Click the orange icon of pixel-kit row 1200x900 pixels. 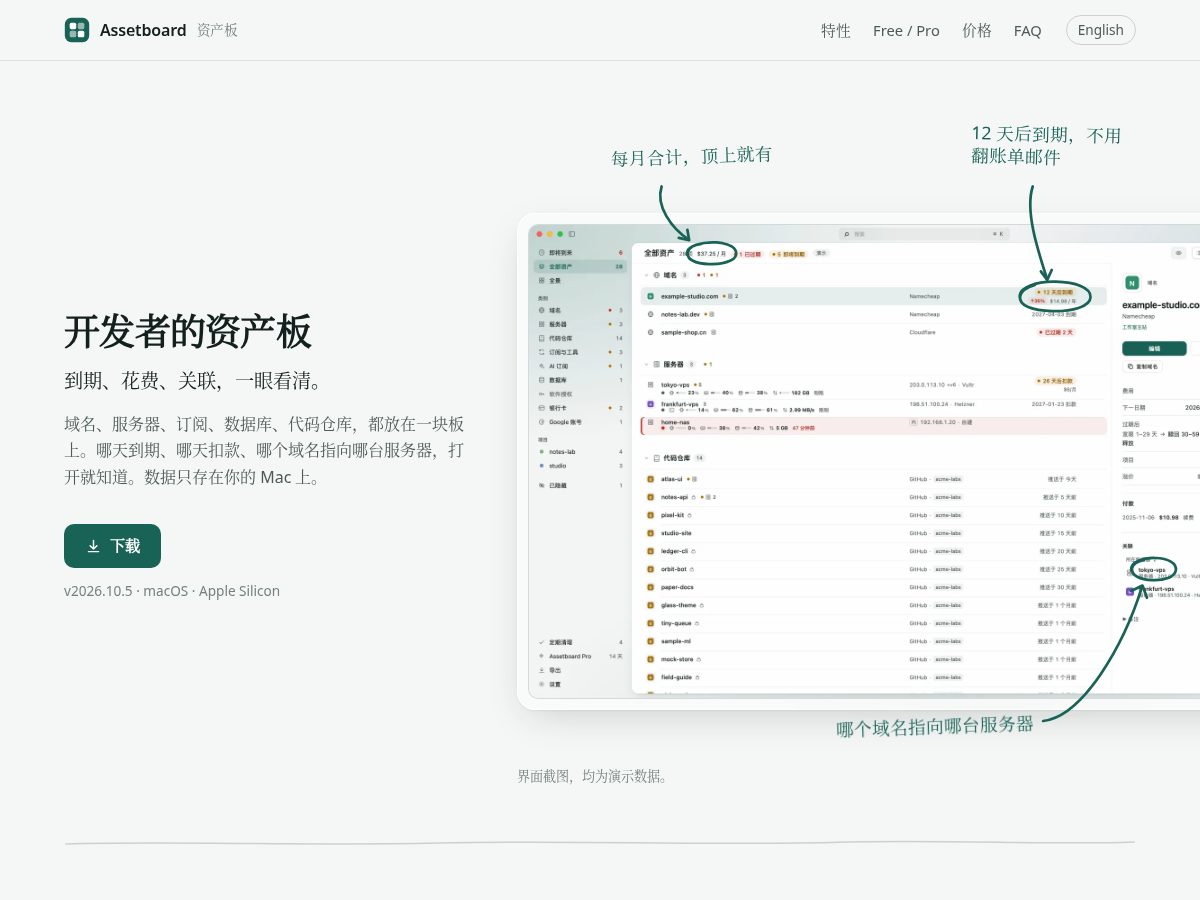click(x=650, y=515)
